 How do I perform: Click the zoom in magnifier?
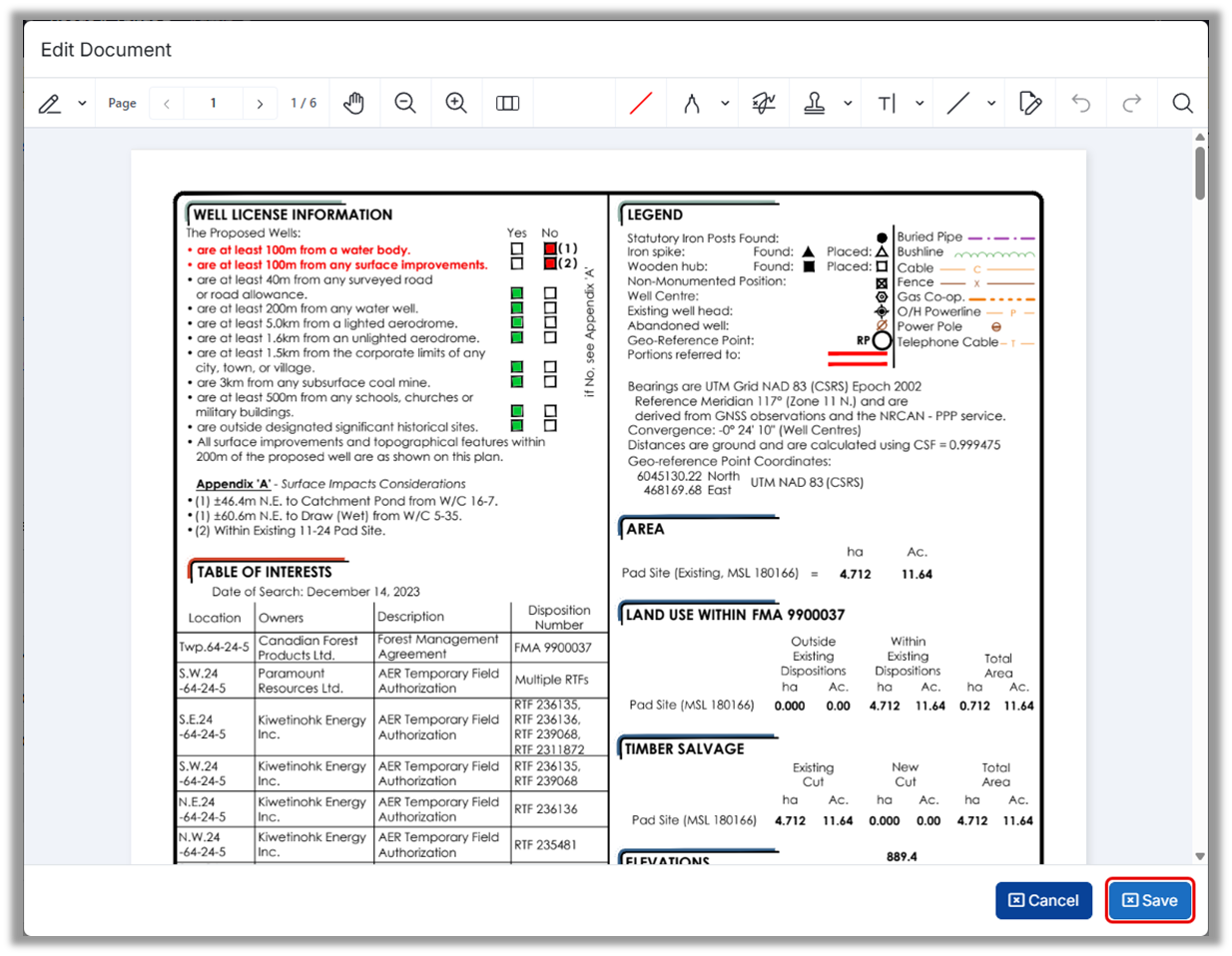tap(456, 103)
